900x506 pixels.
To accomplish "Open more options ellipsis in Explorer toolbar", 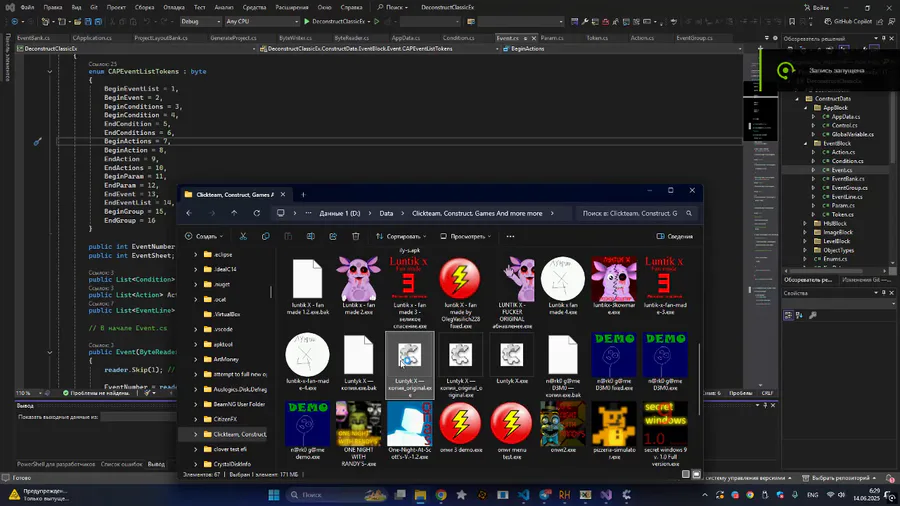I will click(510, 236).
